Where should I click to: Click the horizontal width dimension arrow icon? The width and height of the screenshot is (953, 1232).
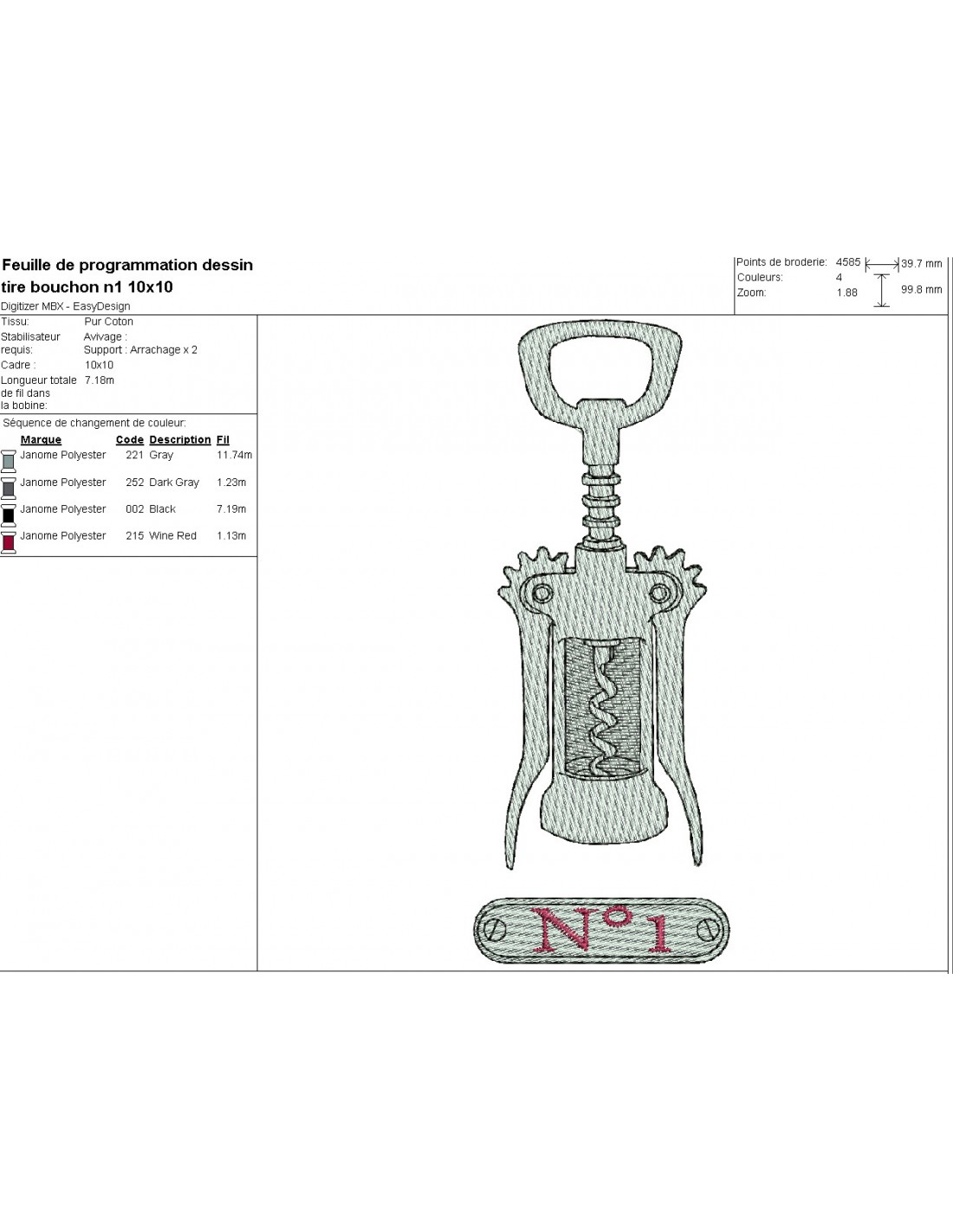point(881,263)
